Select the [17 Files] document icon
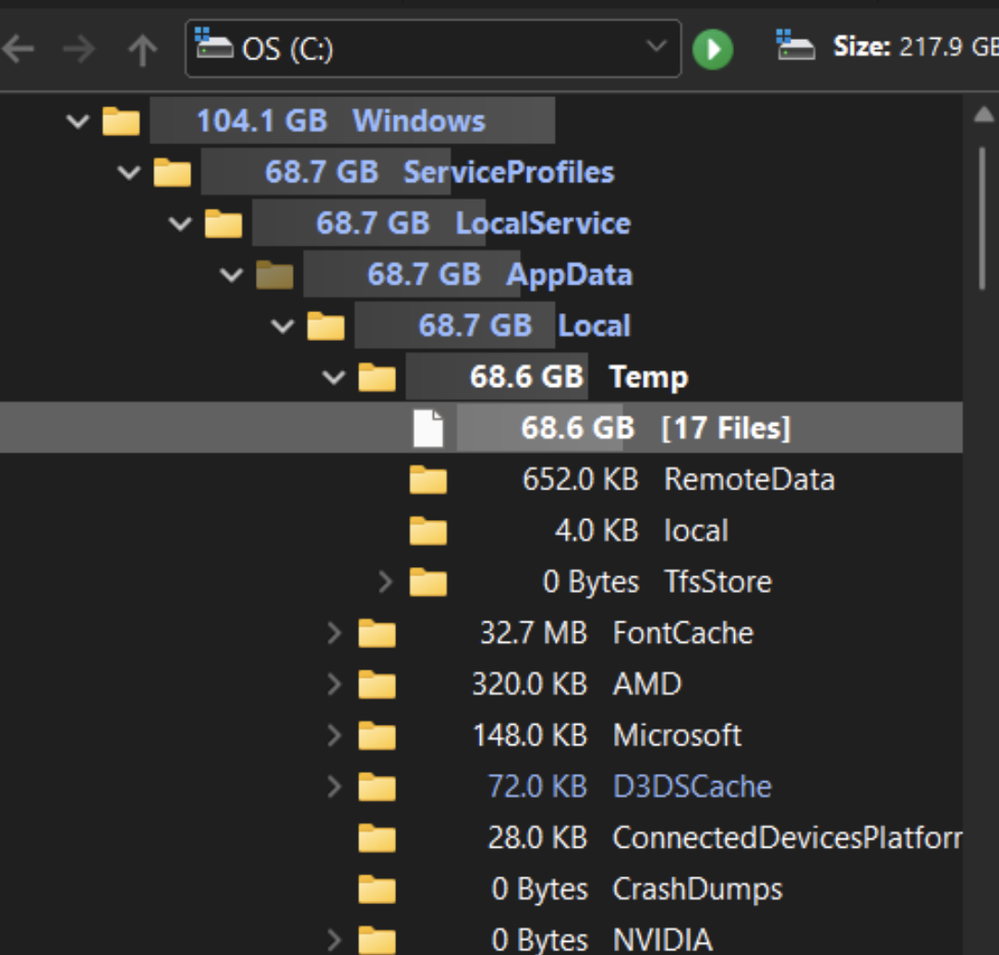This screenshot has height=955, width=999. click(x=428, y=427)
